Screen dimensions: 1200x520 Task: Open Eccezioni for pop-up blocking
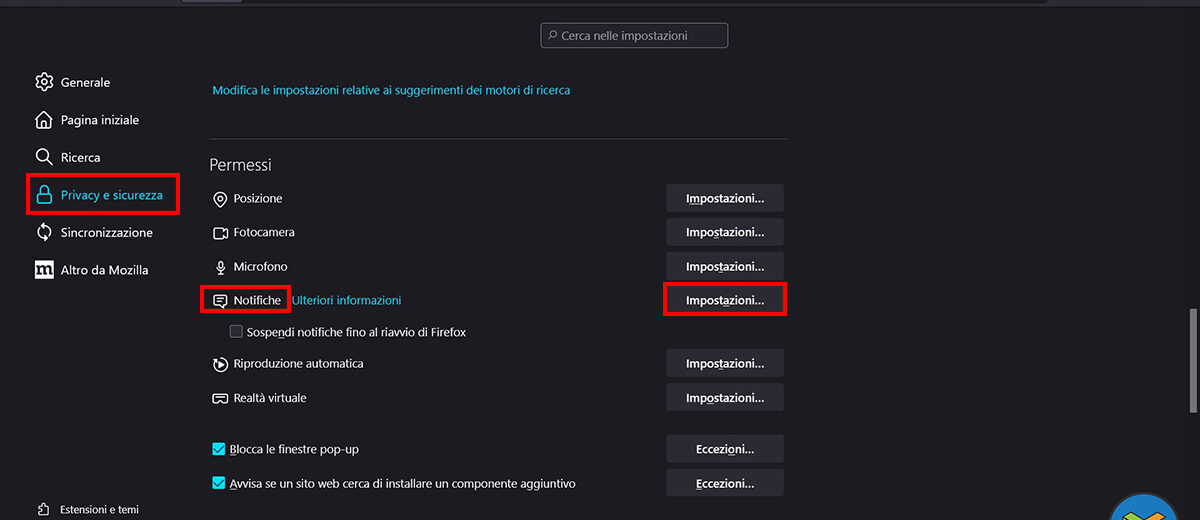coord(724,450)
